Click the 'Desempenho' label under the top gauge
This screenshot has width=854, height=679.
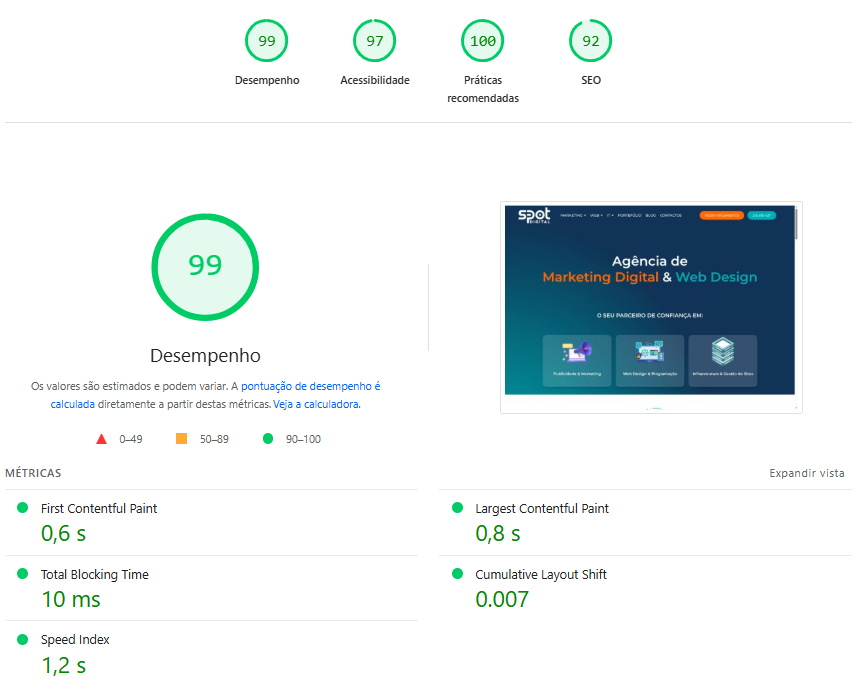click(267, 80)
